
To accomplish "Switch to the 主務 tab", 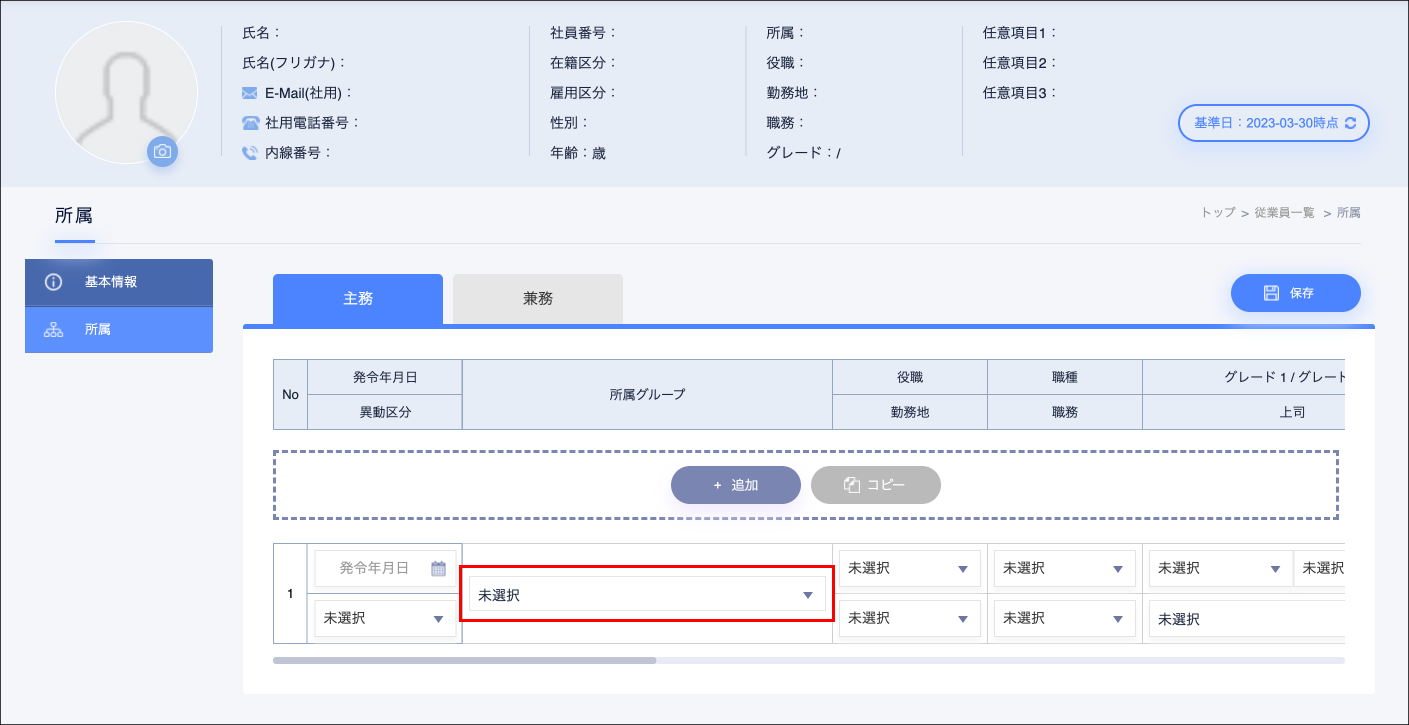I will point(358,299).
